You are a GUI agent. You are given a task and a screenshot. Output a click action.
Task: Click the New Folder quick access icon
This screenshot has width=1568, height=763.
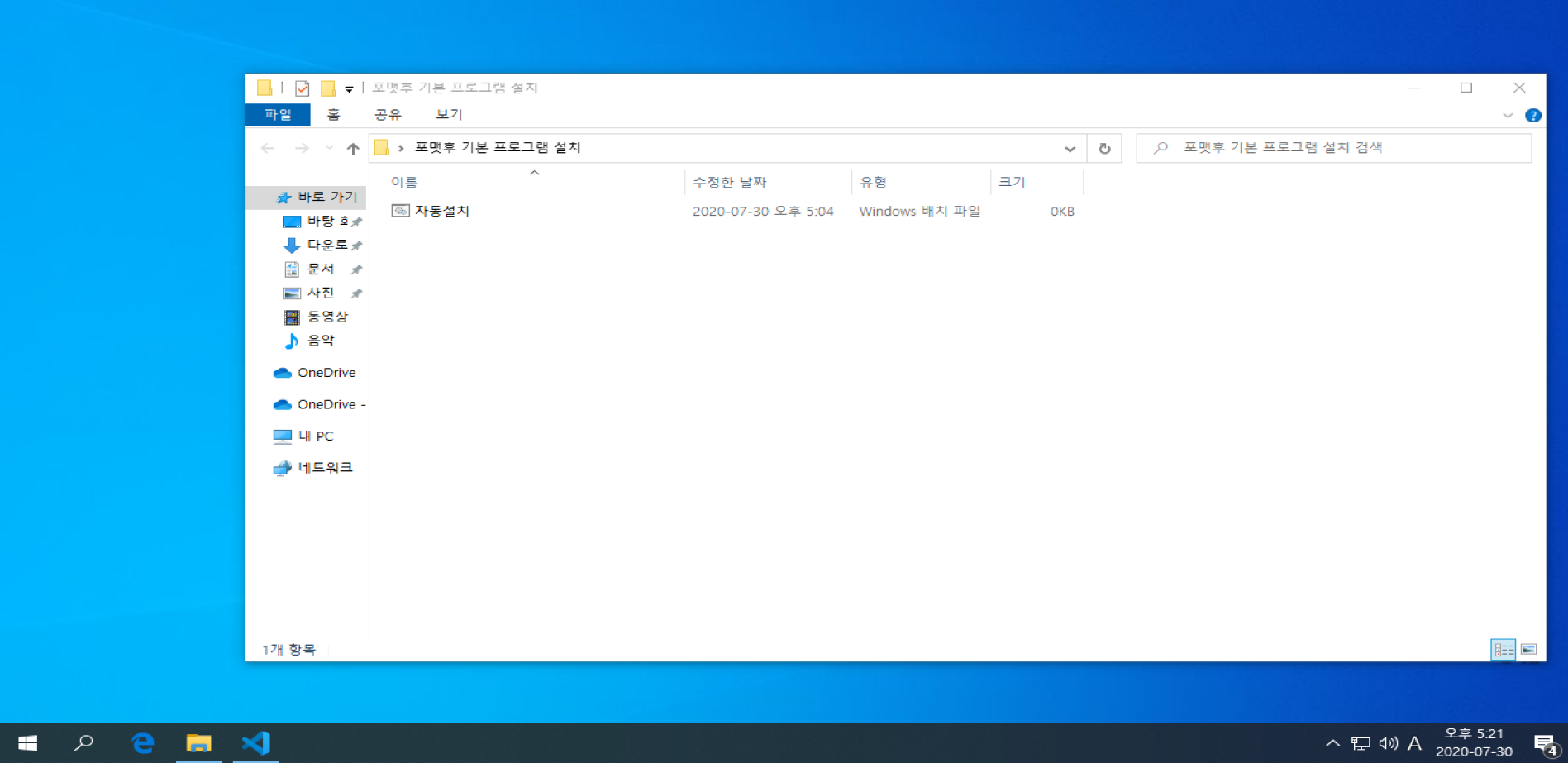coord(328,88)
